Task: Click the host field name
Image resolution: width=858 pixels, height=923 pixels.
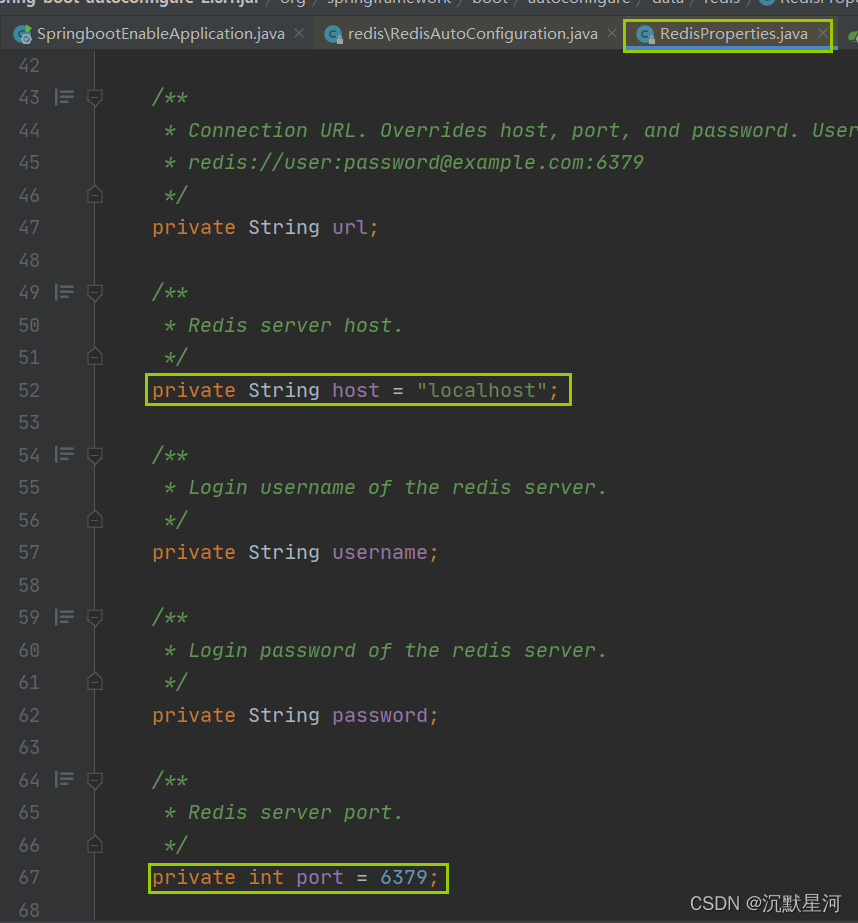Action: [x=355, y=390]
